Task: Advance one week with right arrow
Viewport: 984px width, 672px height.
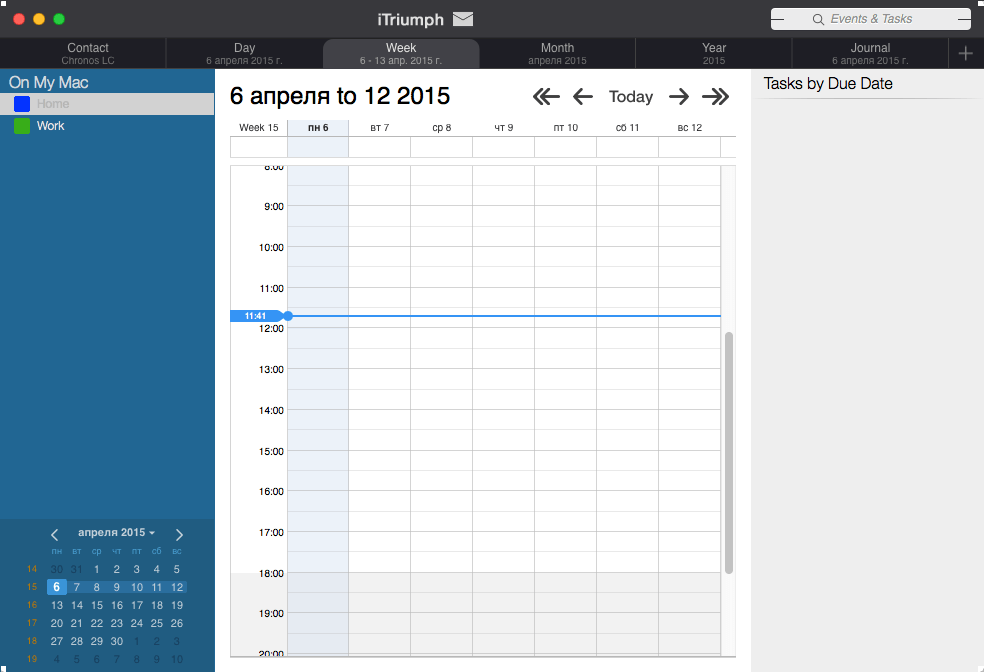Action: click(678, 97)
